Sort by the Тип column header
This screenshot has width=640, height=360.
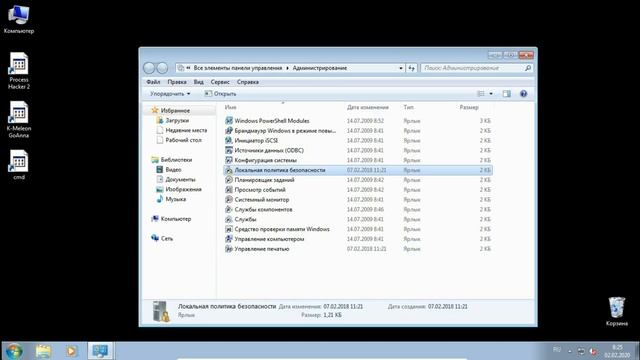(409, 107)
